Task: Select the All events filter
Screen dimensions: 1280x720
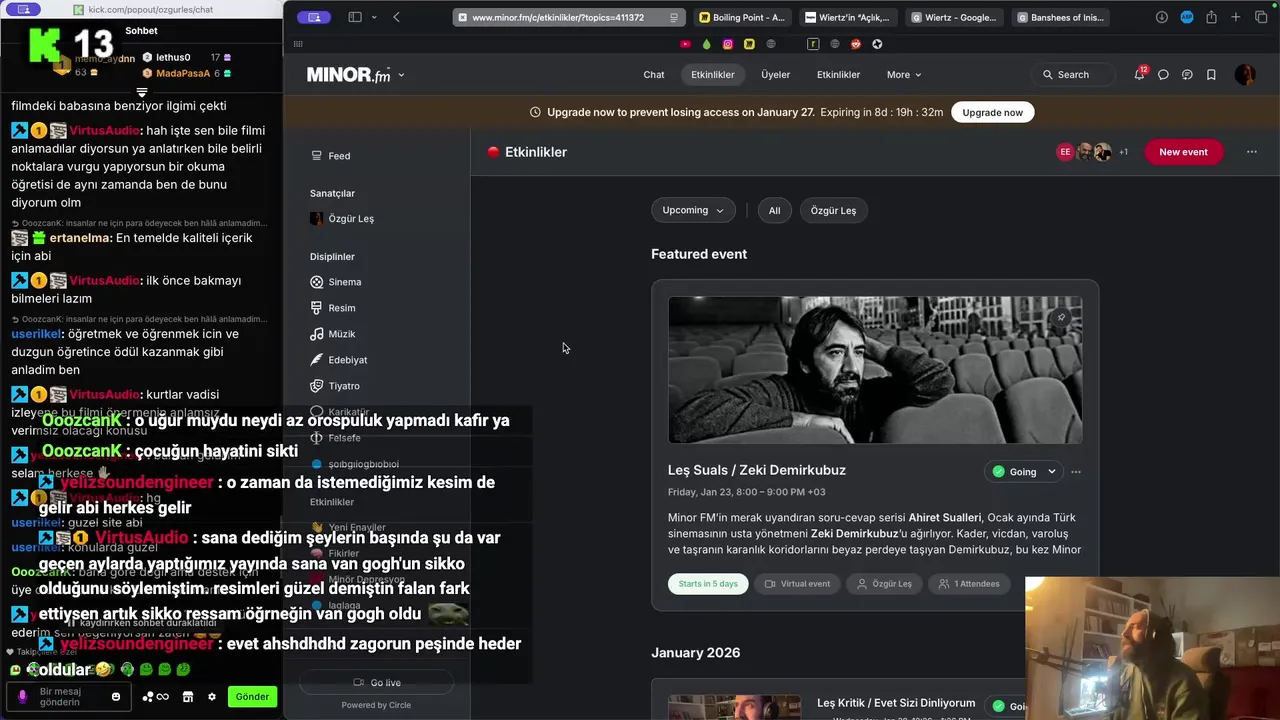Action: pyautogui.click(x=774, y=210)
